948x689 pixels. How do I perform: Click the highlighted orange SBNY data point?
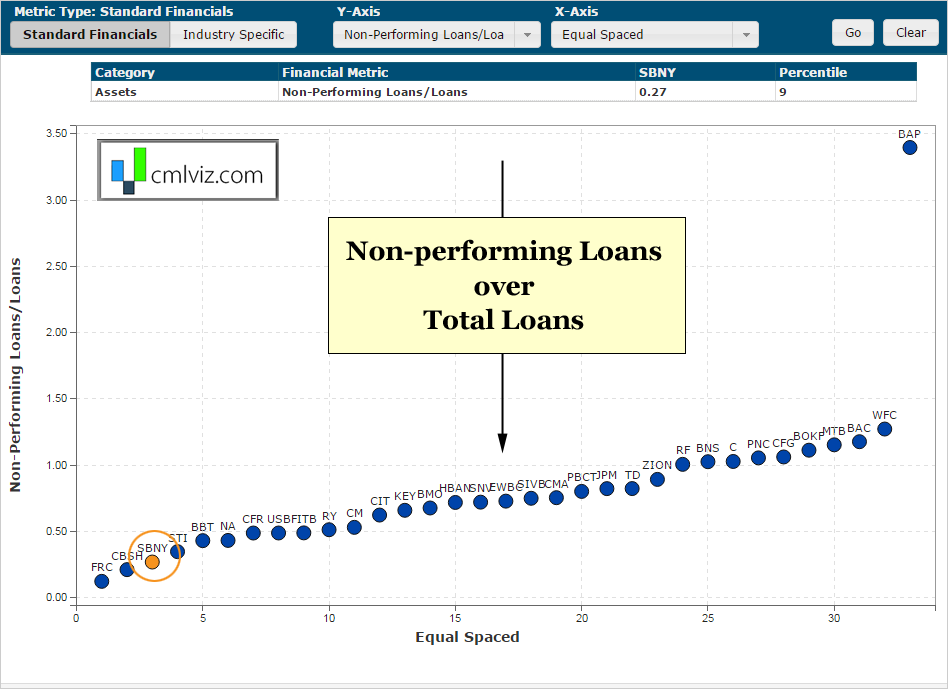coord(152,562)
